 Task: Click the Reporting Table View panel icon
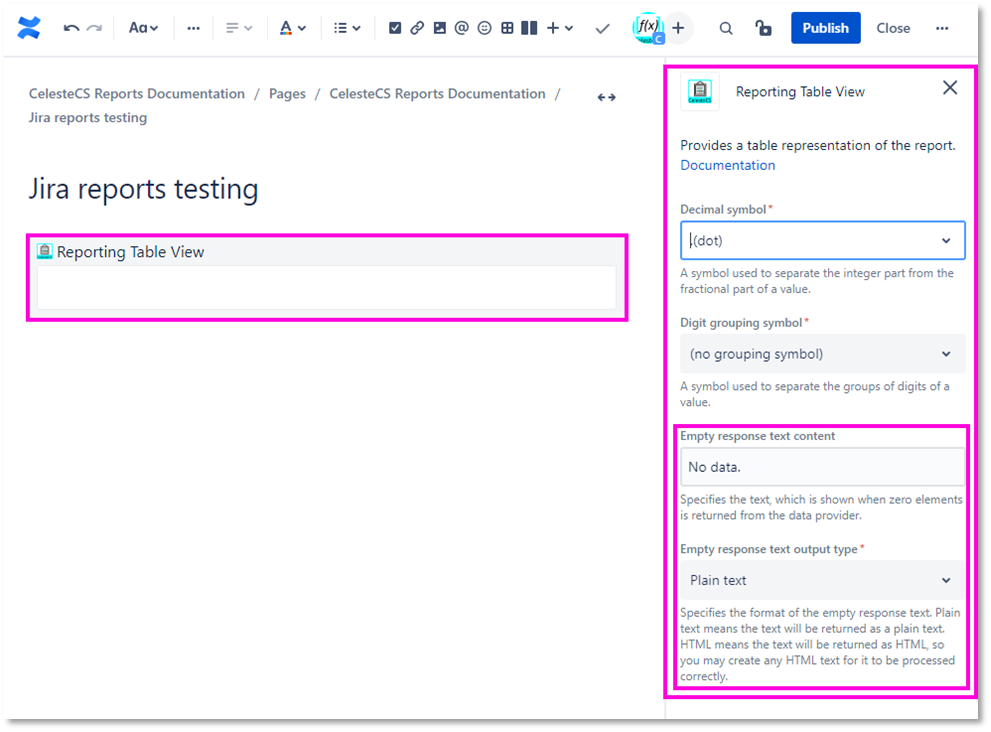700,92
